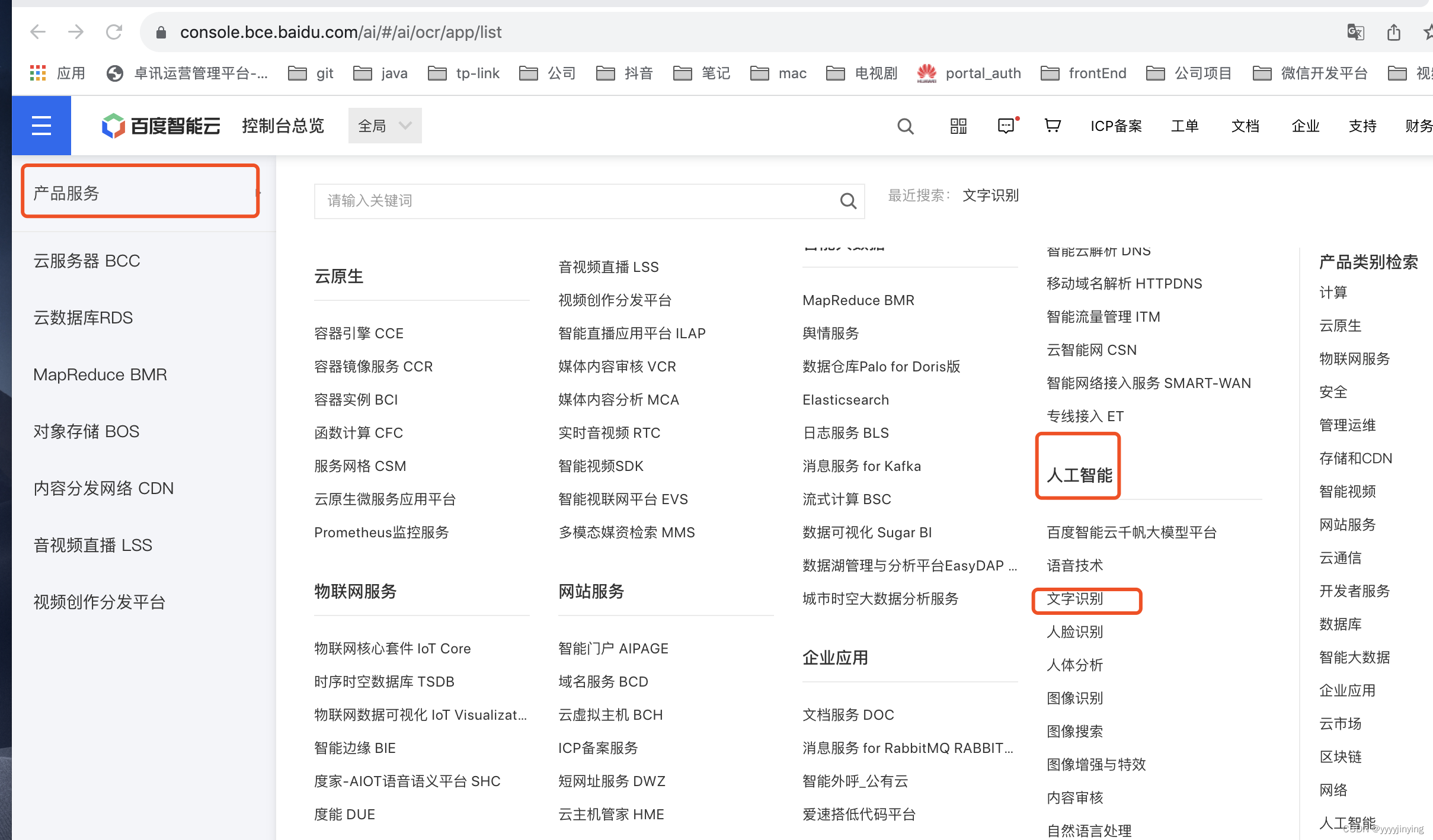This screenshot has height=840, width=1433.
Task: Open 容器引擎 CCE link
Action: [x=359, y=334]
